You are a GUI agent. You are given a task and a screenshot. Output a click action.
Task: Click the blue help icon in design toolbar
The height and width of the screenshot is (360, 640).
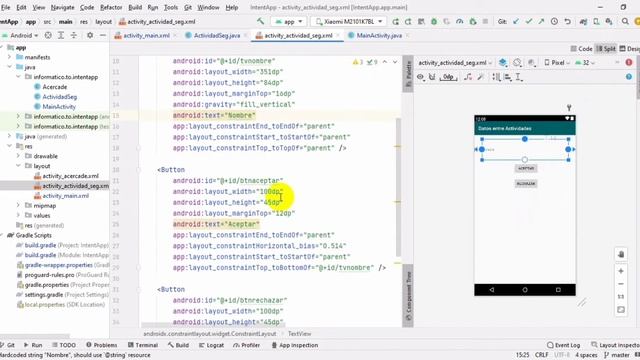click(x=629, y=77)
